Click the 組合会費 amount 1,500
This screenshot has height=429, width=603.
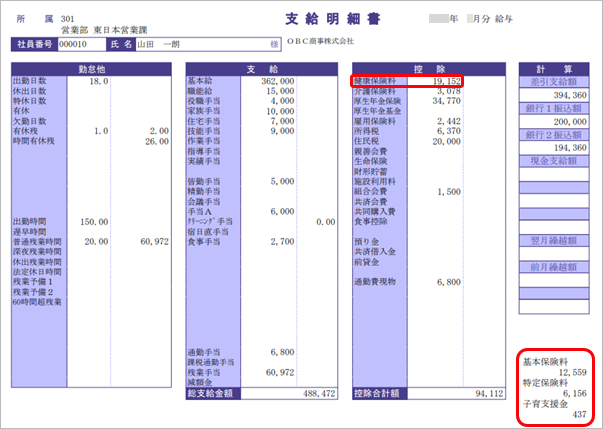pos(449,192)
